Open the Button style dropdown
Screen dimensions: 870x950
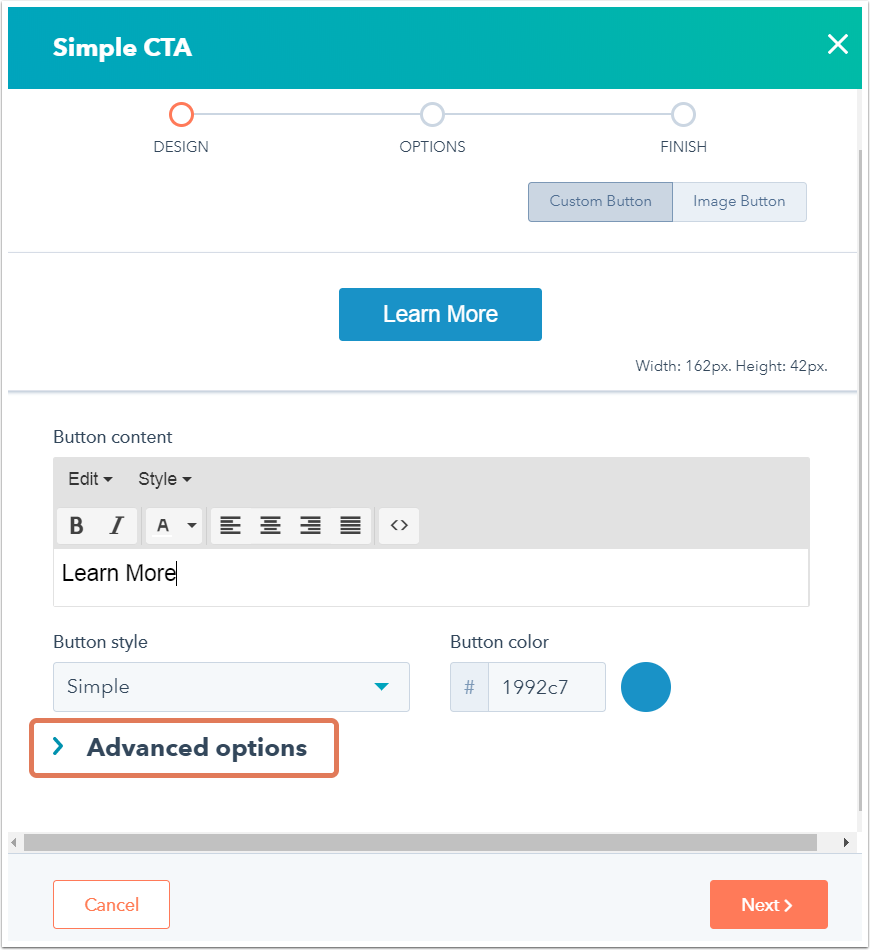pyautogui.click(x=231, y=687)
